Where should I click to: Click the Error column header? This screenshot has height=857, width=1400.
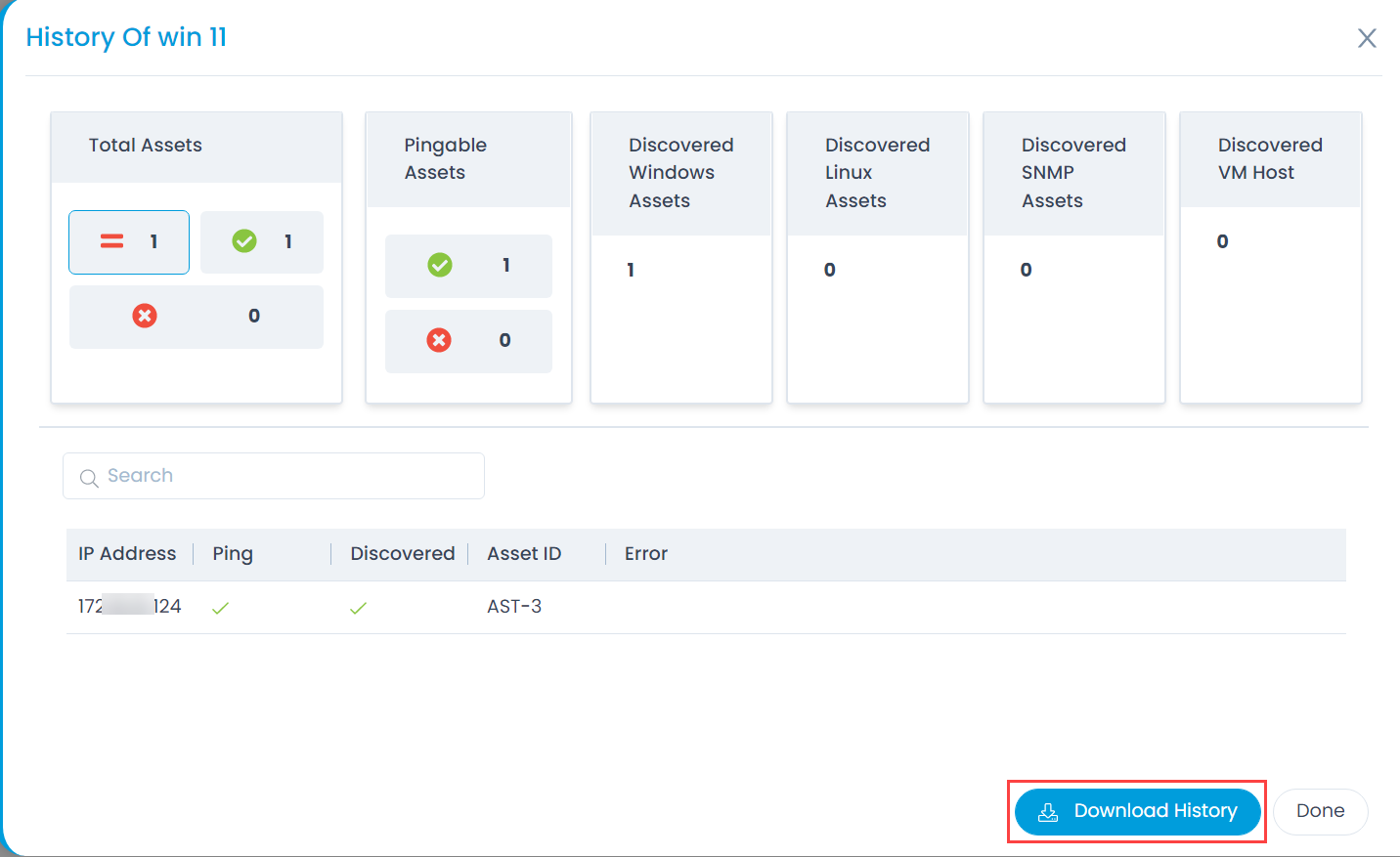[646, 554]
